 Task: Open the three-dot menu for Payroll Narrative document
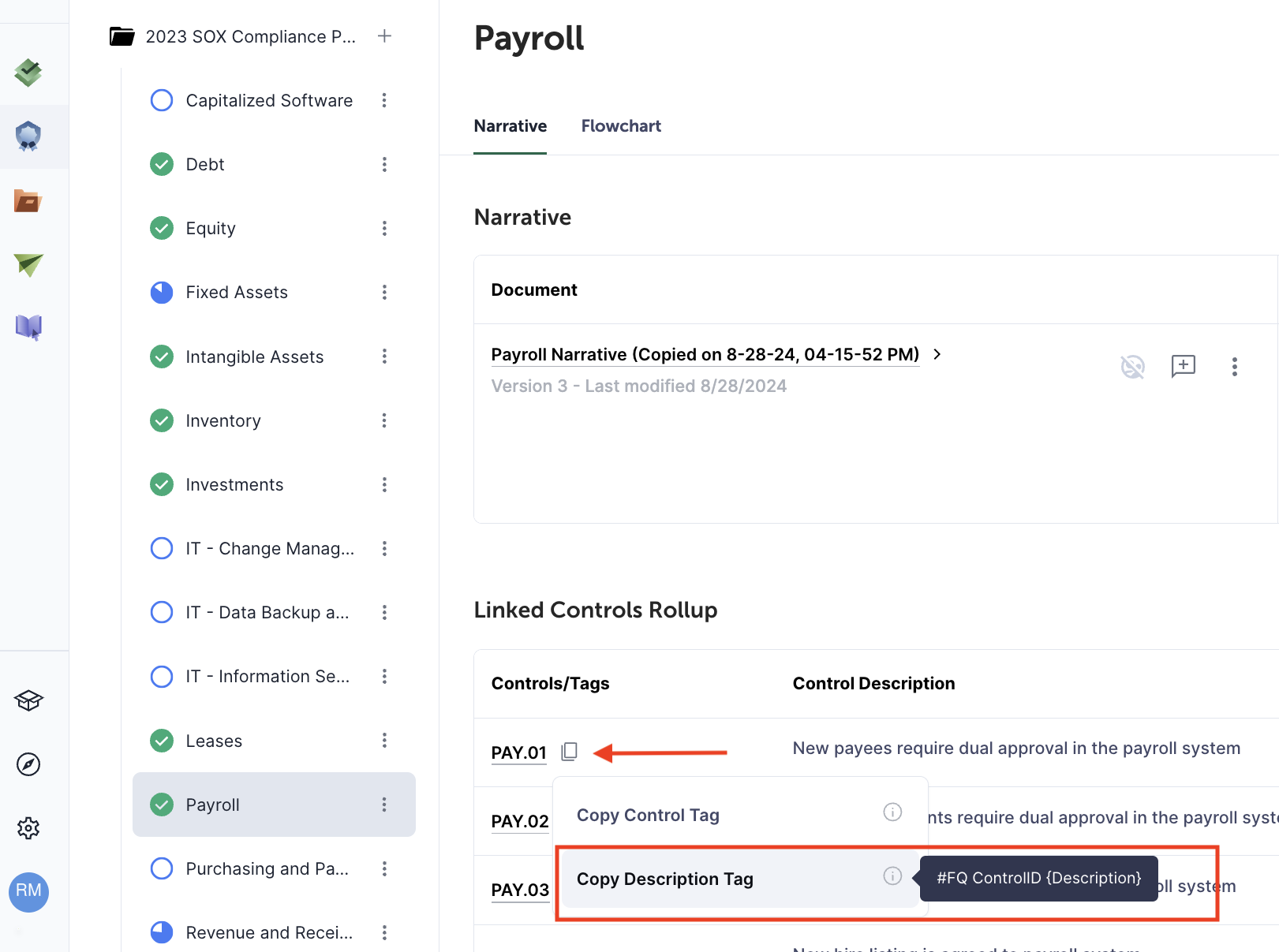[x=1234, y=366]
